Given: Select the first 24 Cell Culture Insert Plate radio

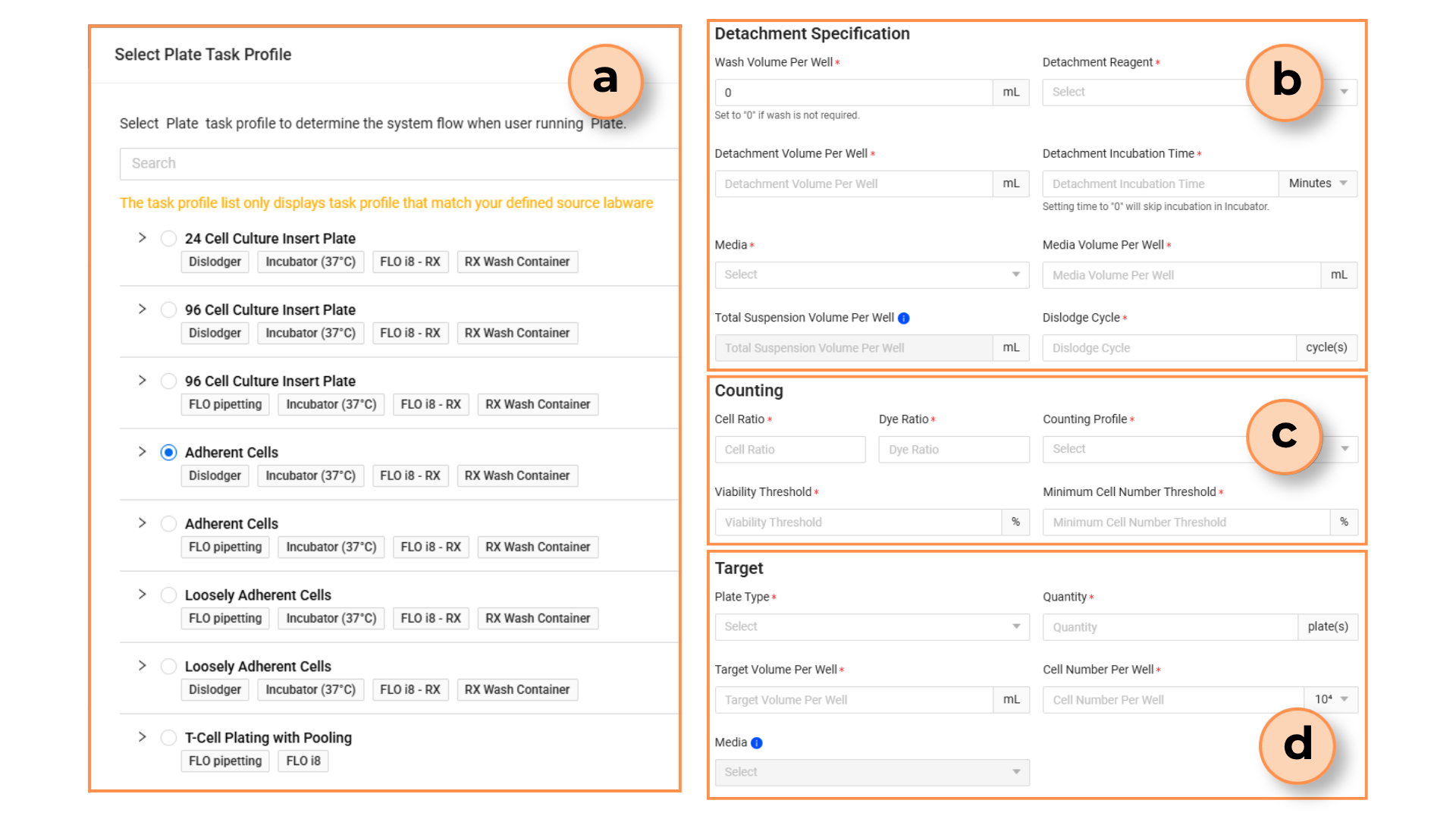Looking at the screenshot, I should [x=168, y=238].
